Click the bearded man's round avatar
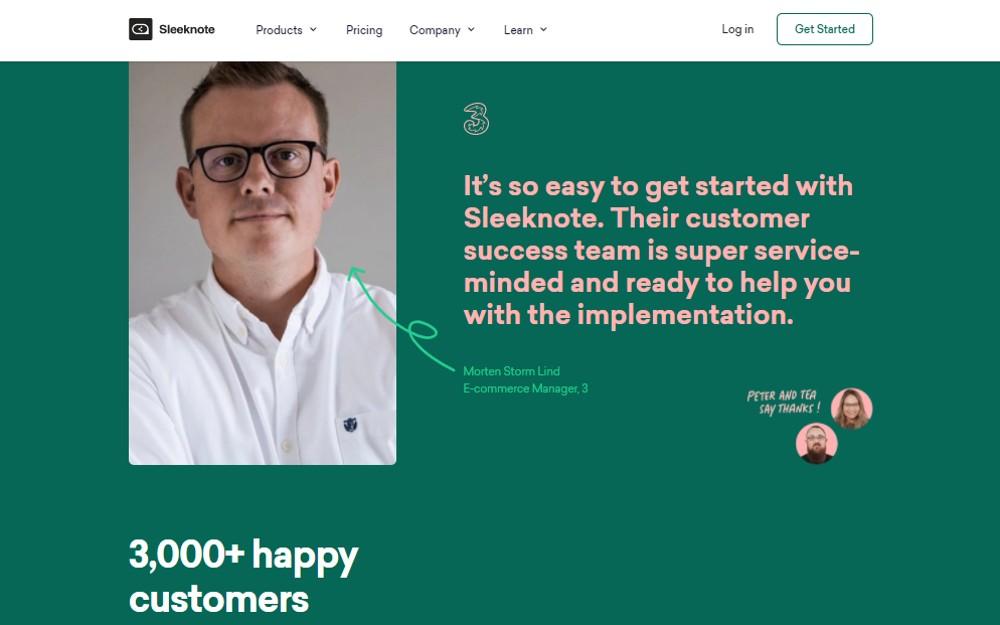This screenshot has height=625, width=1000. tap(816, 443)
